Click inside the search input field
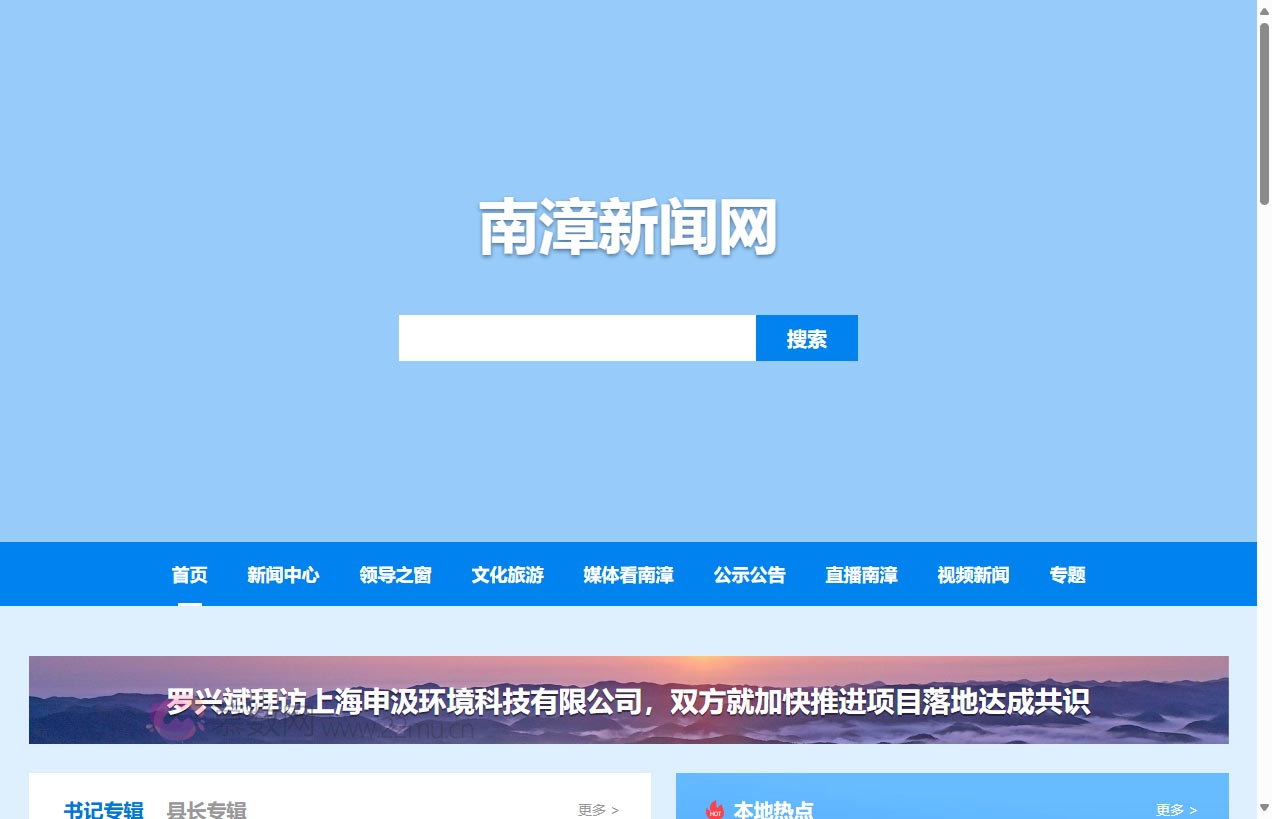1272x819 pixels. (x=577, y=338)
